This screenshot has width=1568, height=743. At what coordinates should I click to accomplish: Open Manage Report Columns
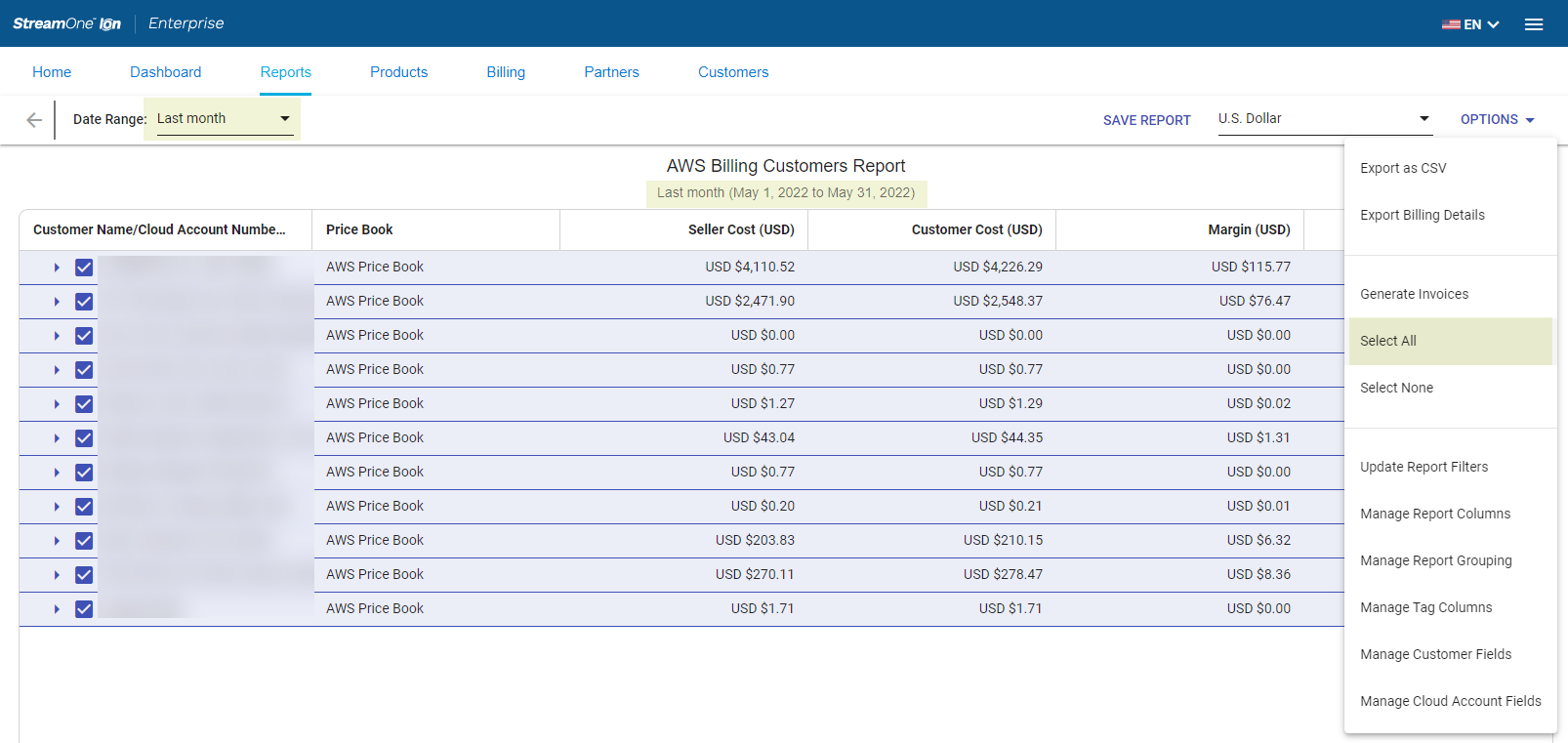point(1451,514)
